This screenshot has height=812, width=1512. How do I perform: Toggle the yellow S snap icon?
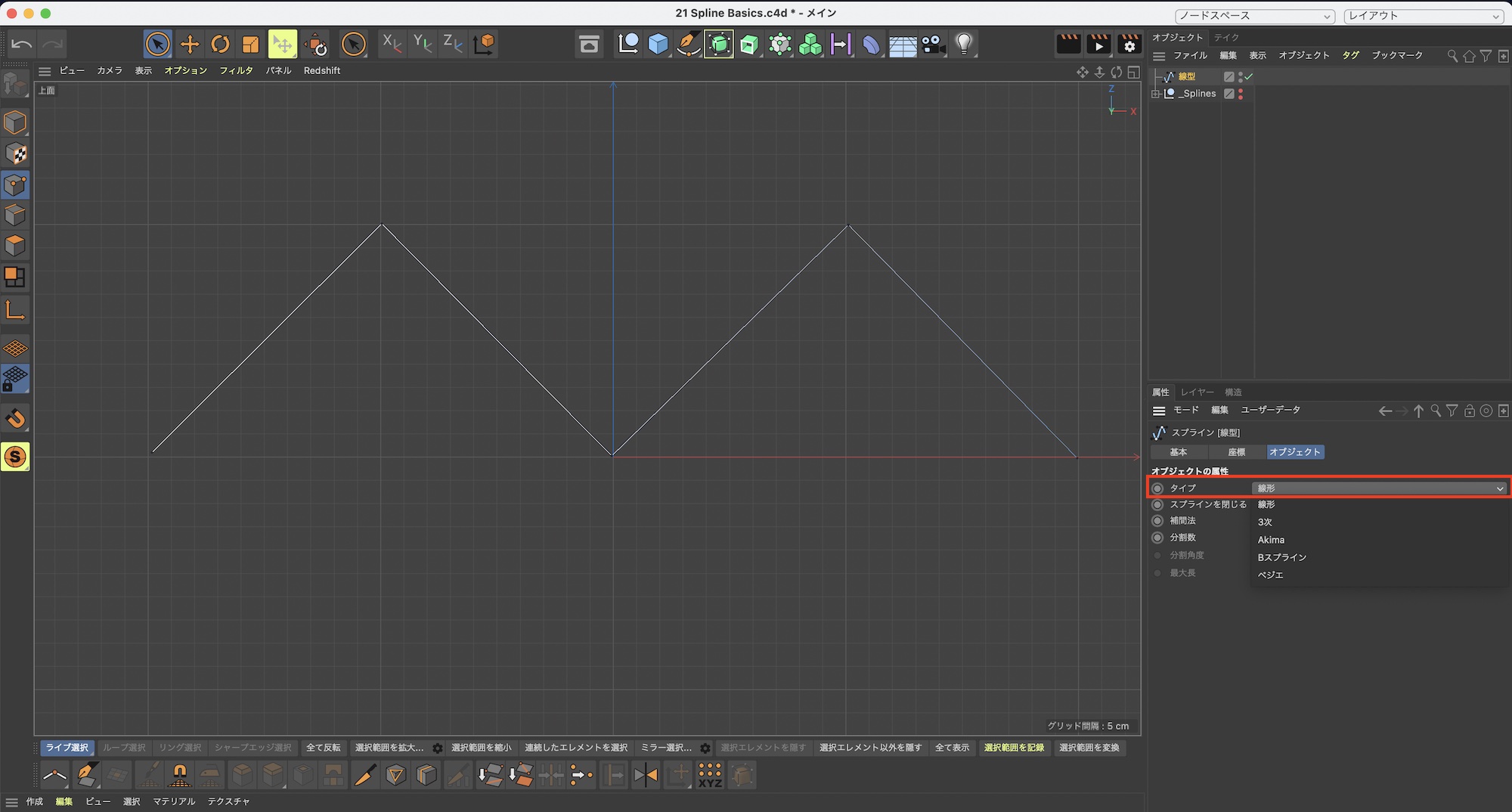(x=15, y=457)
